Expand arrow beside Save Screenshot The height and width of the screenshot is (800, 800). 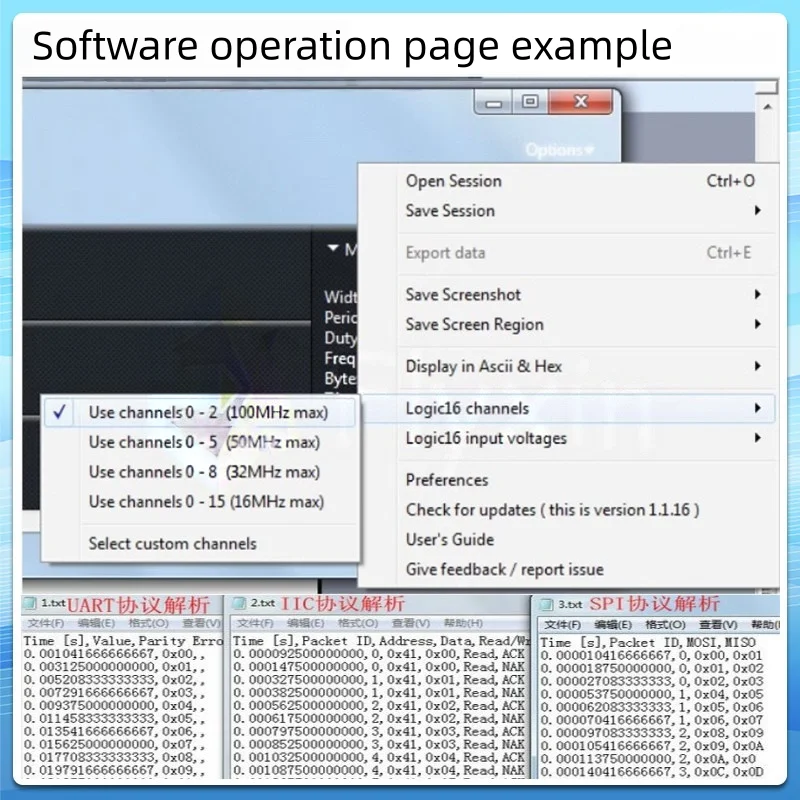[x=758, y=294]
